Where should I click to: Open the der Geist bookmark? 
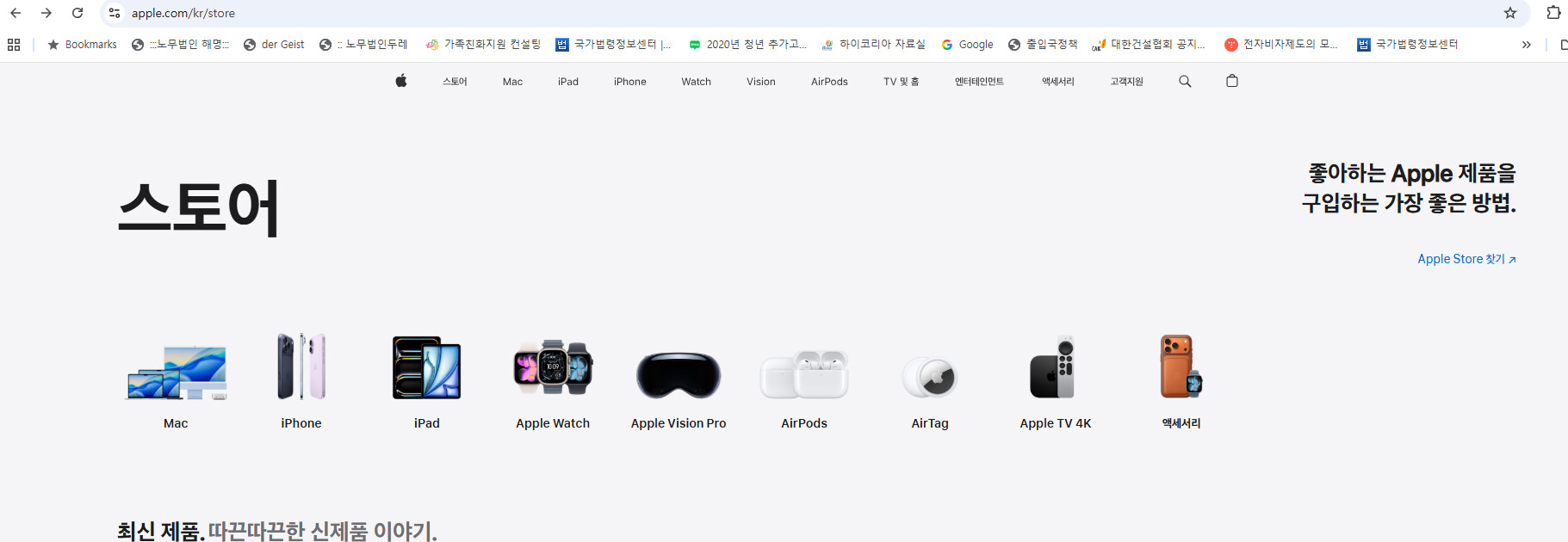[274, 45]
